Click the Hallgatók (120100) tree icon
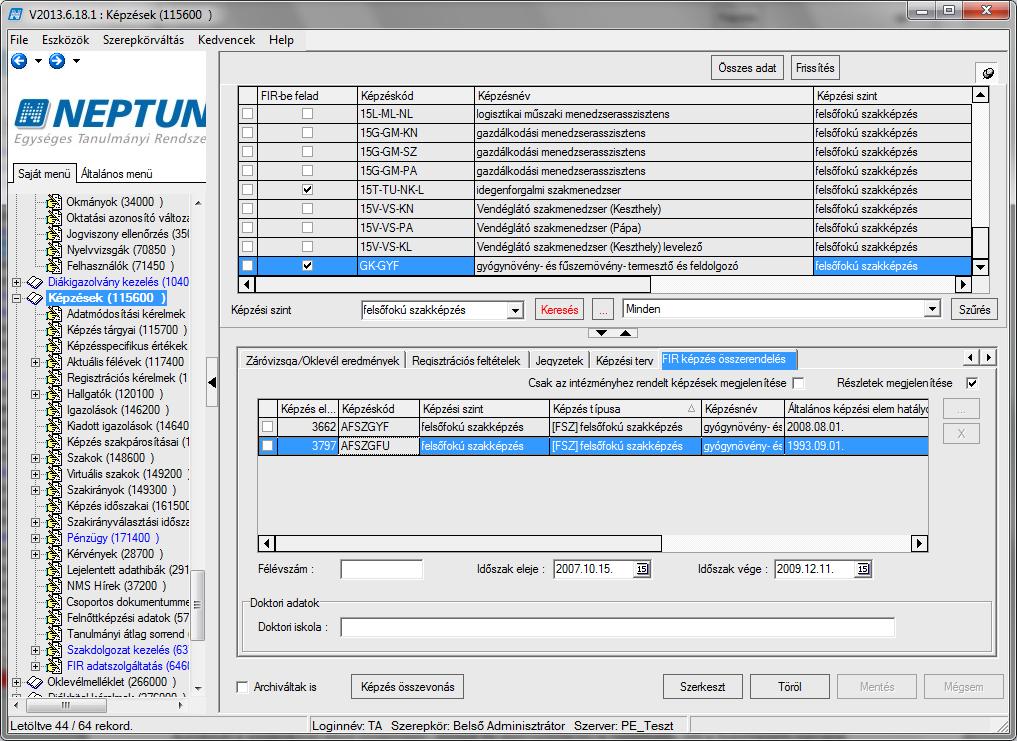Image resolution: width=1017 pixels, height=741 pixels. pyautogui.click(x=54, y=394)
